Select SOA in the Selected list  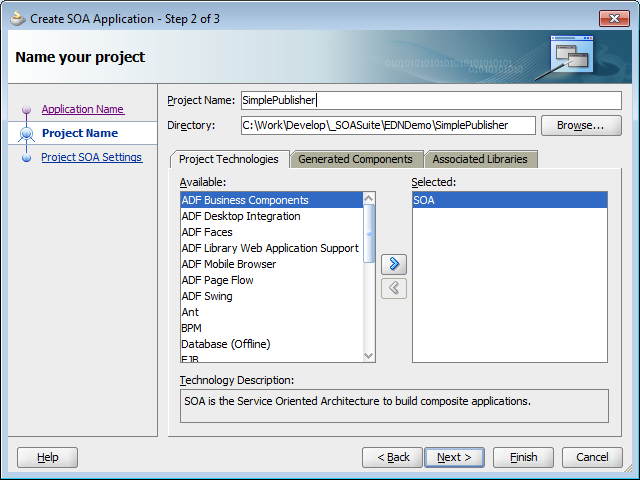pyautogui.click(x=509, y=200)
